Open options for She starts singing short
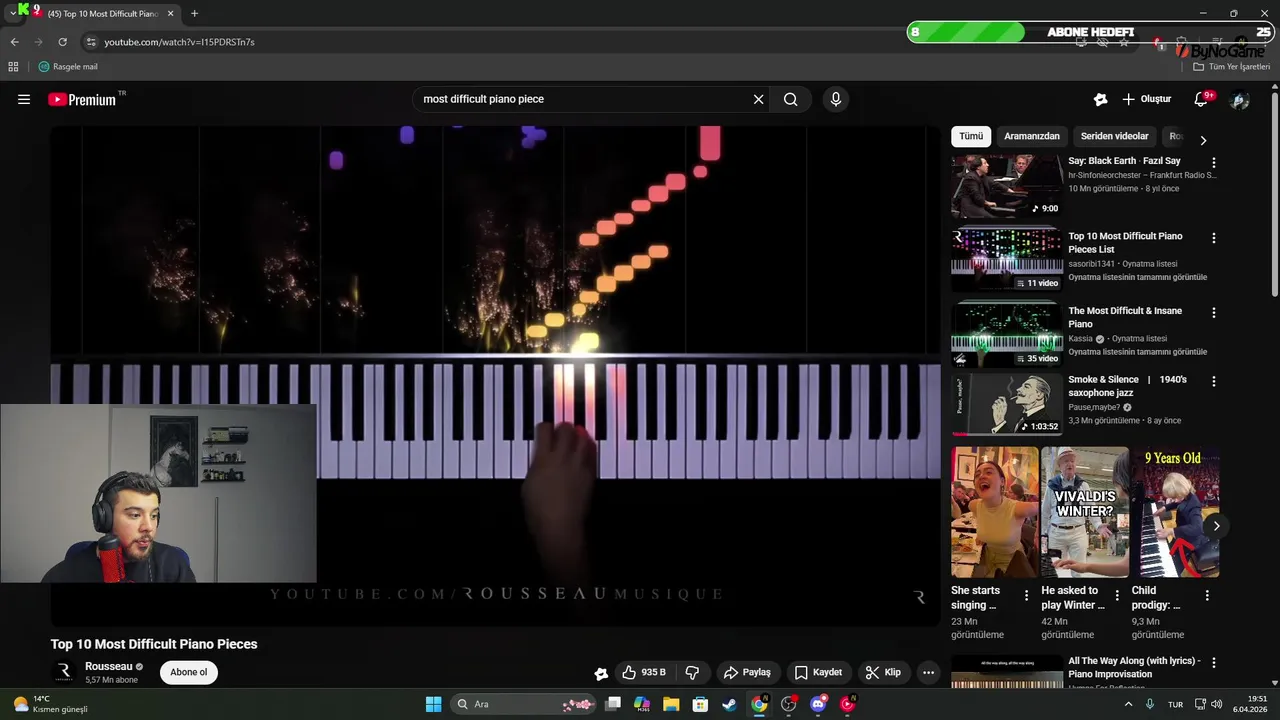The height and width of the screenshot is (720, 1280). (x=1026, y=595)
